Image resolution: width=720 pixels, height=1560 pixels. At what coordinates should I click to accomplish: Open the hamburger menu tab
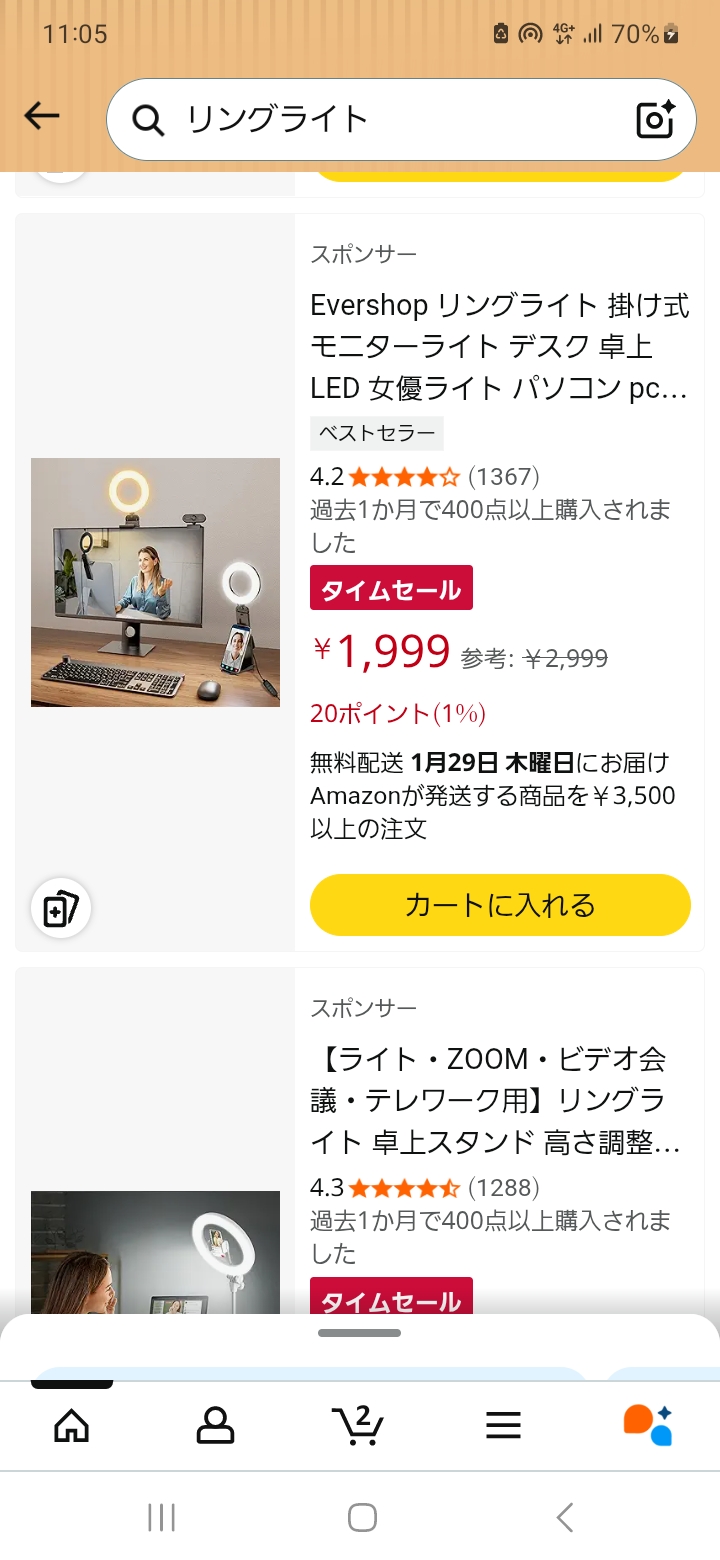(503, 1425)
